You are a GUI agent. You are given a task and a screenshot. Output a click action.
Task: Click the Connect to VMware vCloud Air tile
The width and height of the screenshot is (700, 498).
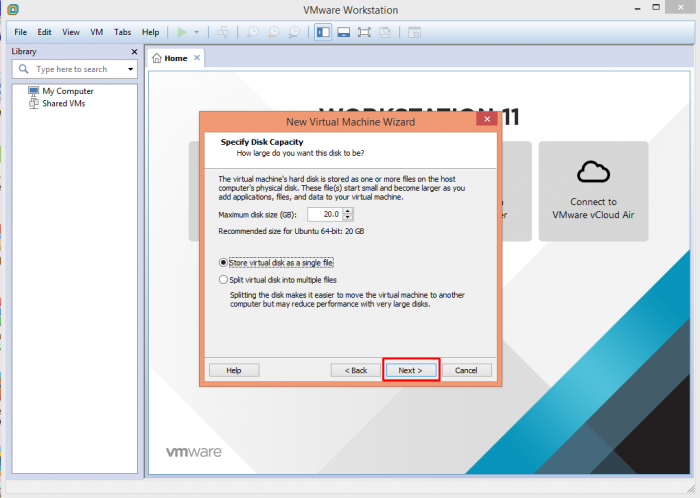pos(593,191)
